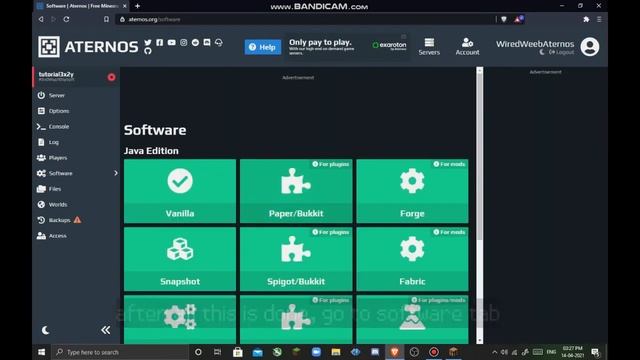
Task: Click the gears software tile in third row
Action: (180, 319)
